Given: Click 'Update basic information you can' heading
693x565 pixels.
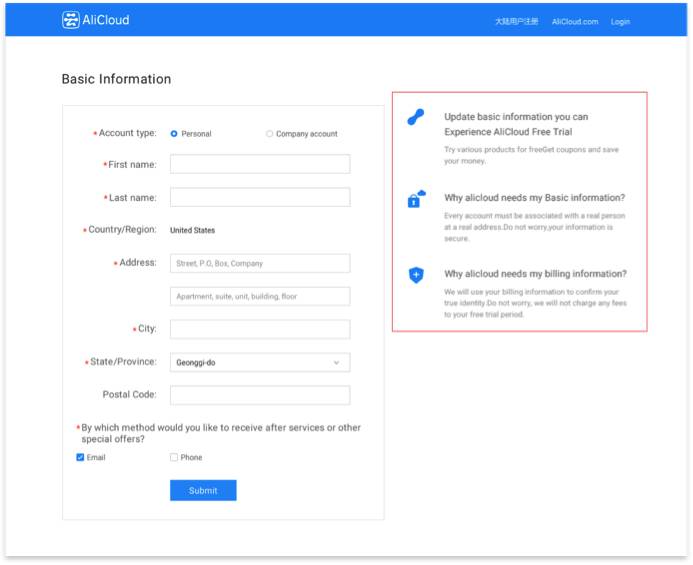Looking at the screenshot, I should (516, 117).
